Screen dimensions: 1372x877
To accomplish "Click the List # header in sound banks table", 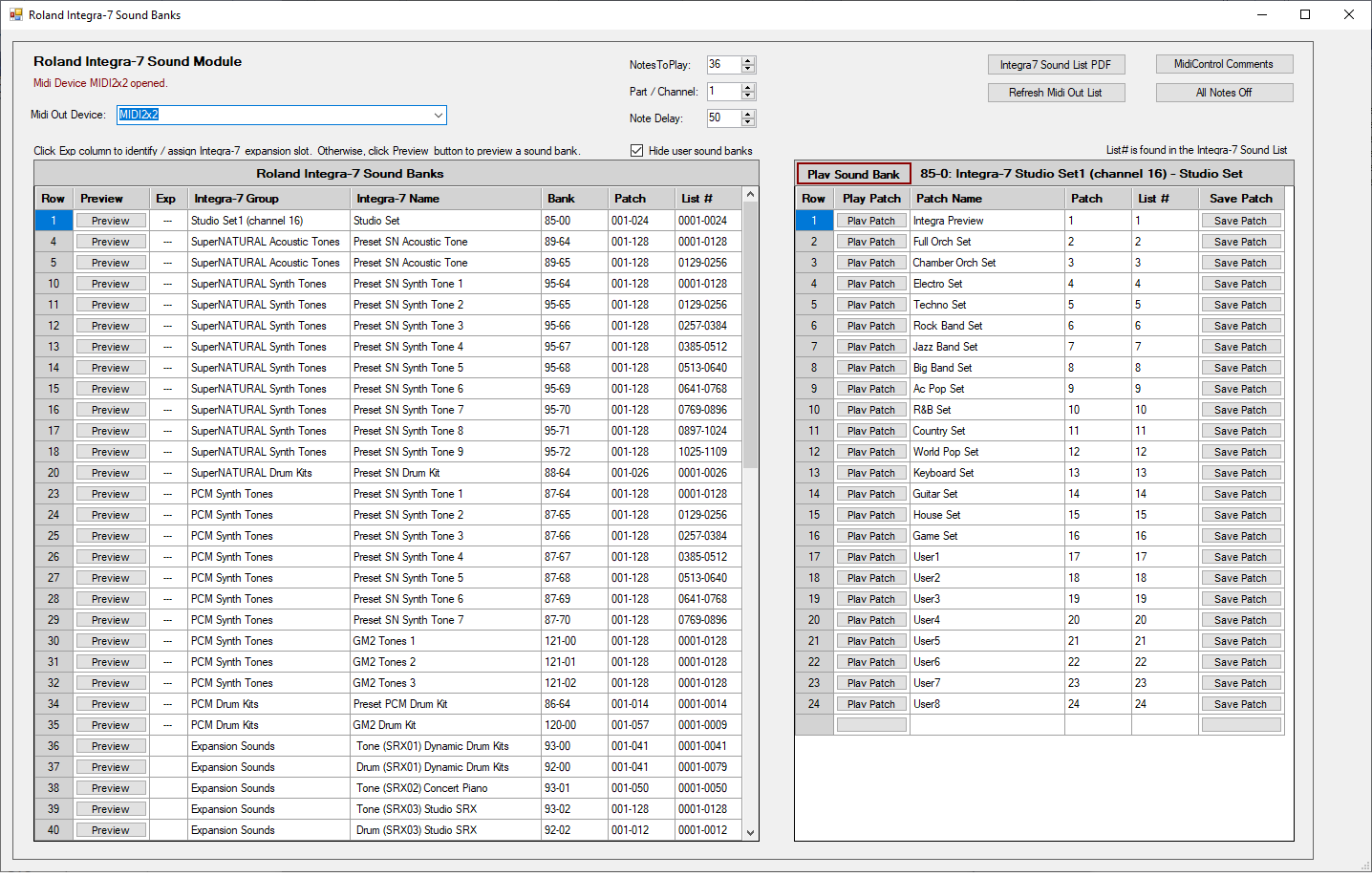I will tap(708, 199).
